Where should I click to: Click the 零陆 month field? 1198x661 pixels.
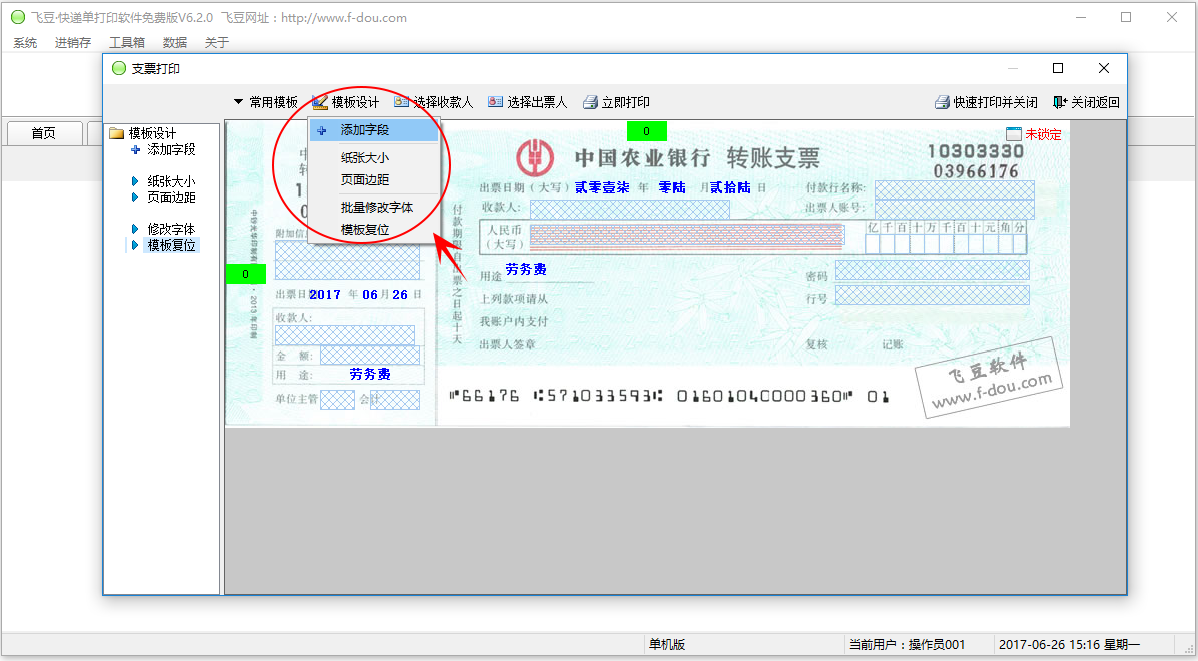(x=672, y=187)
